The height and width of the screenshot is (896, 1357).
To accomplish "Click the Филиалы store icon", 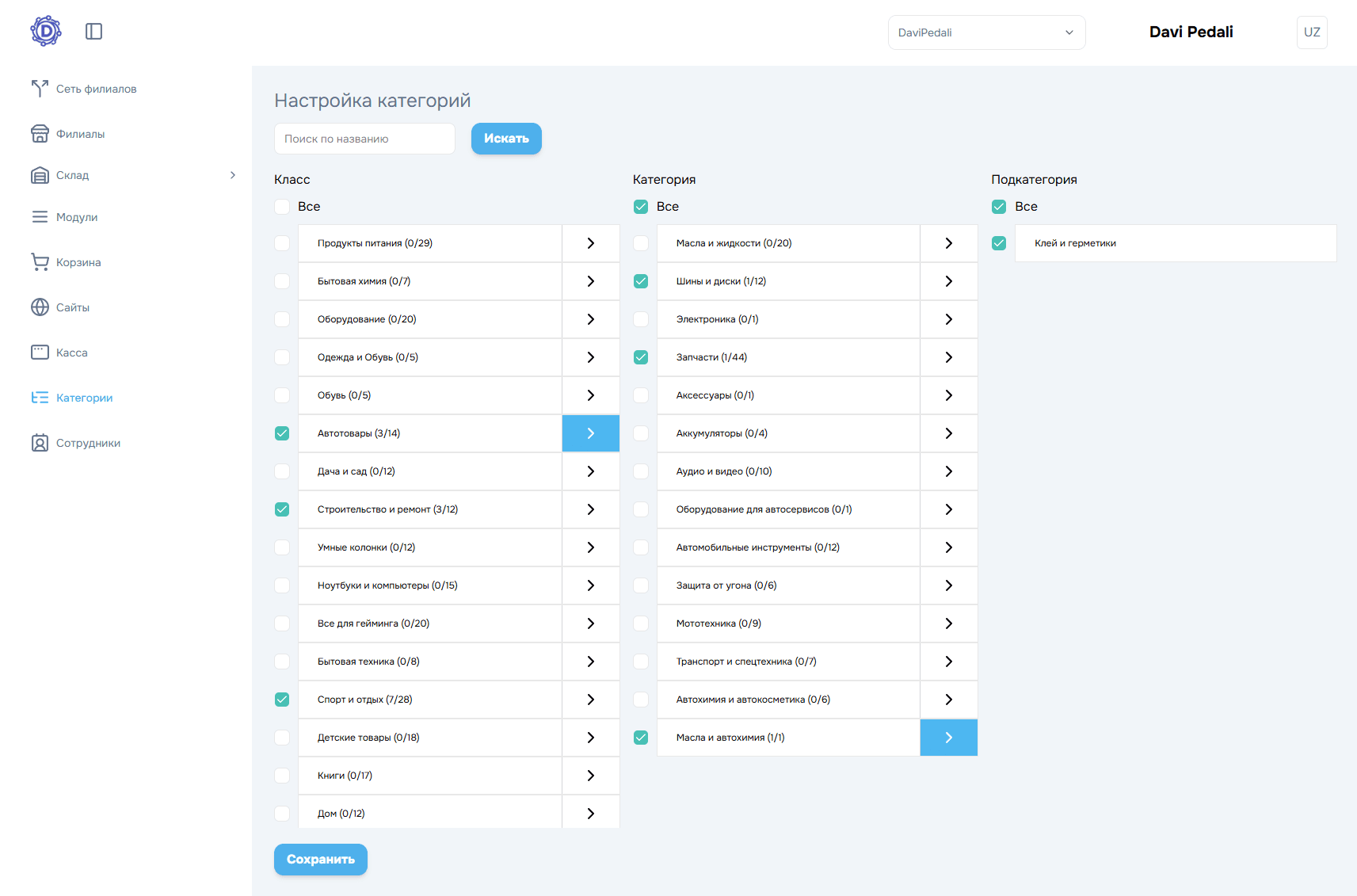I will [x=40, y=134].
